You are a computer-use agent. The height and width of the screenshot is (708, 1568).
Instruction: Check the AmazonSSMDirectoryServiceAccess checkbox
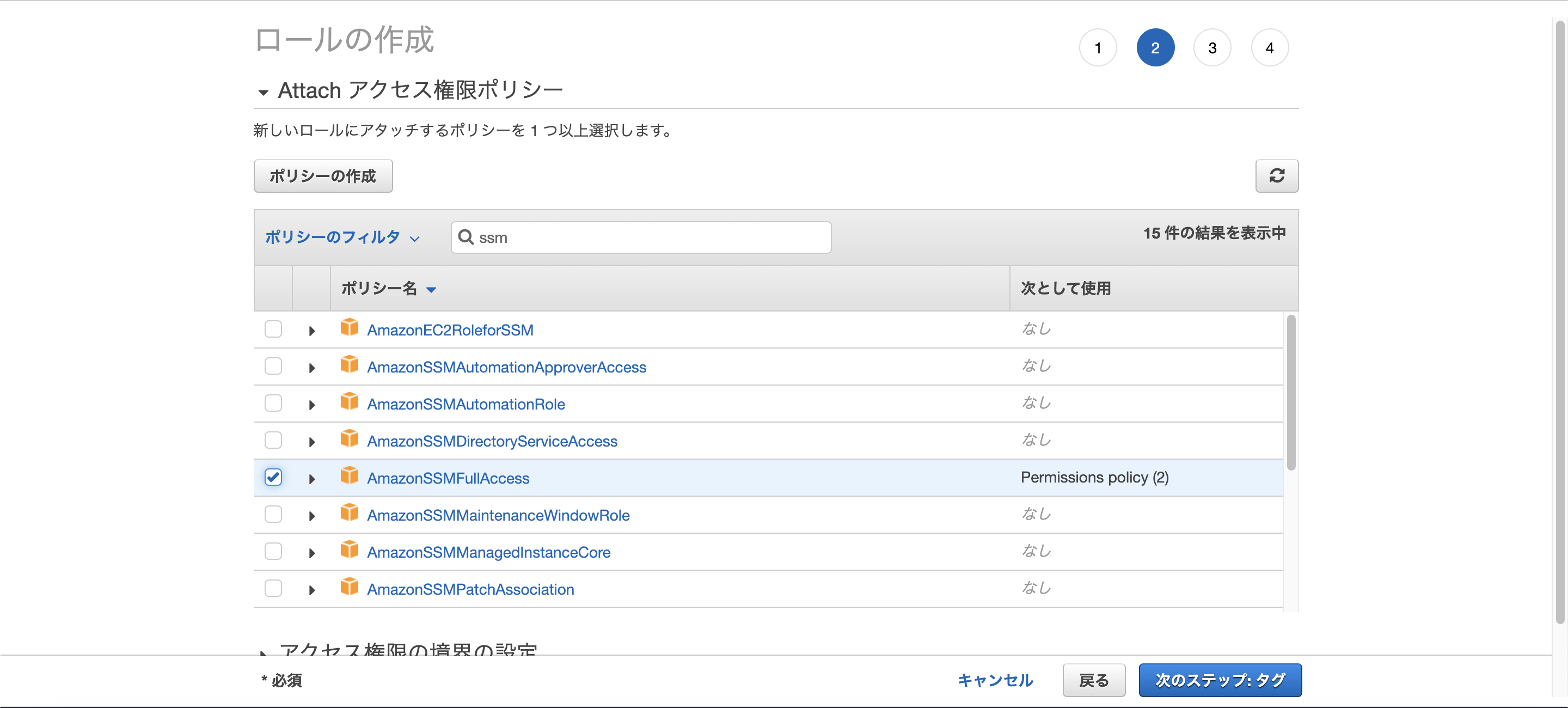point(273,441)
